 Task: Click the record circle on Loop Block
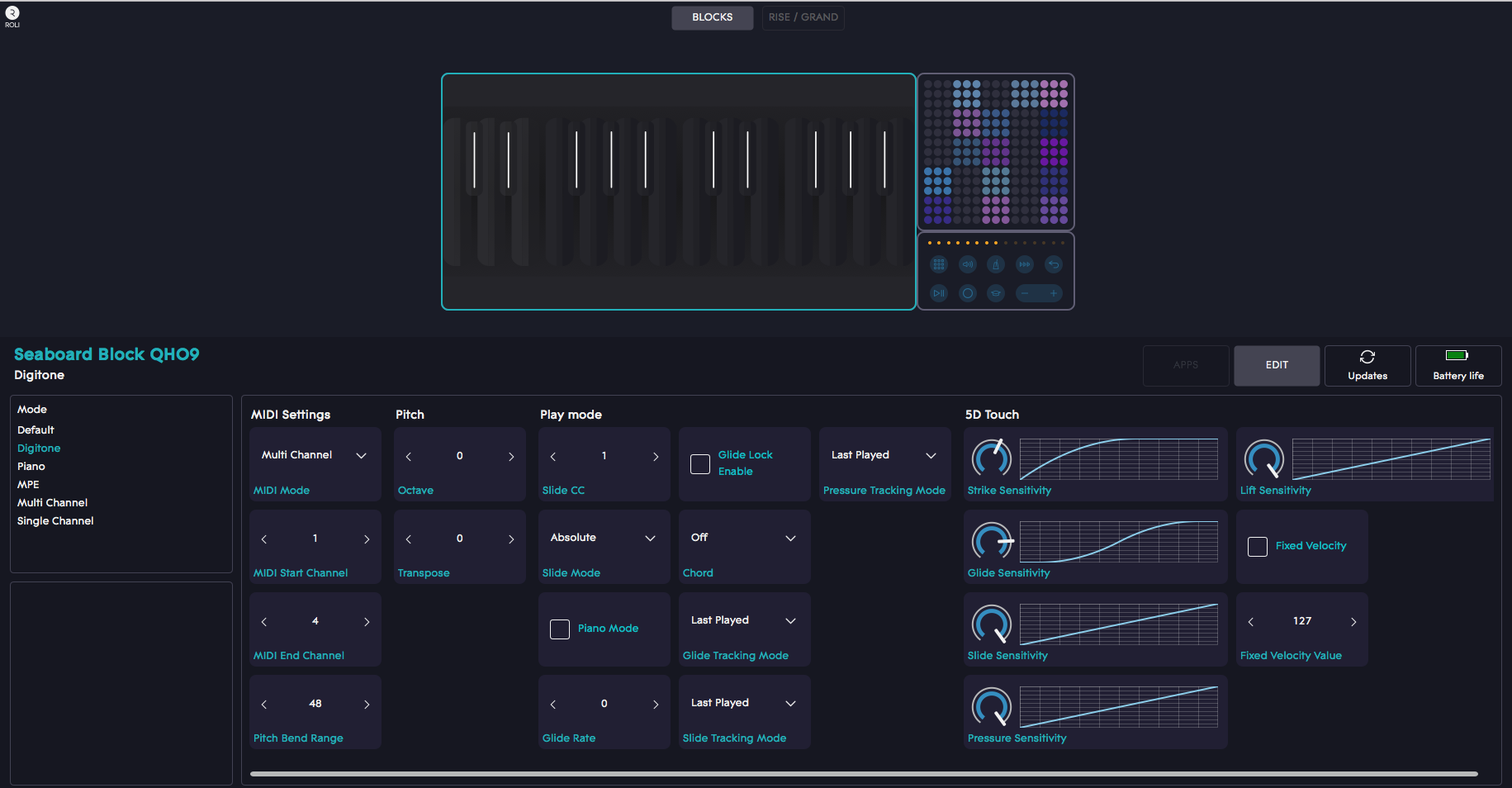(968, 293)
